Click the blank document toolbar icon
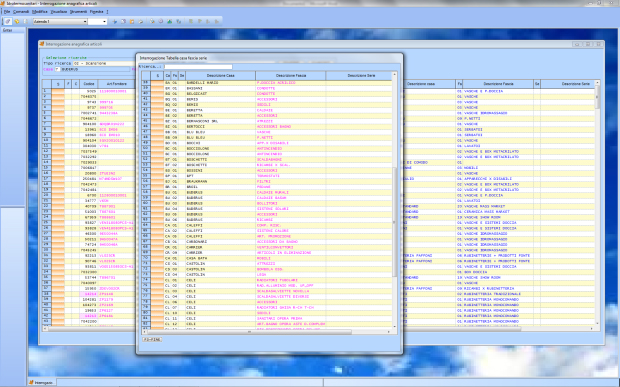 (26, 21)
